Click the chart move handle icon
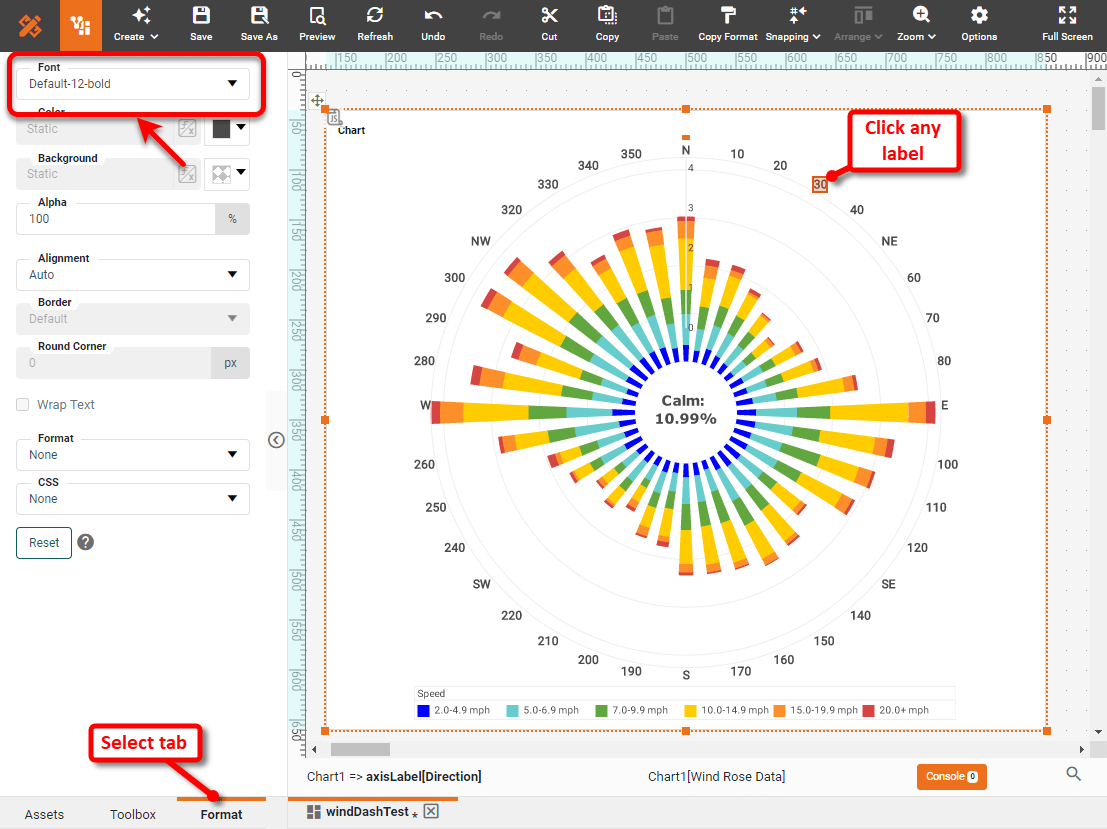The width and height of the screenshot is (1107, 829). 318,100
